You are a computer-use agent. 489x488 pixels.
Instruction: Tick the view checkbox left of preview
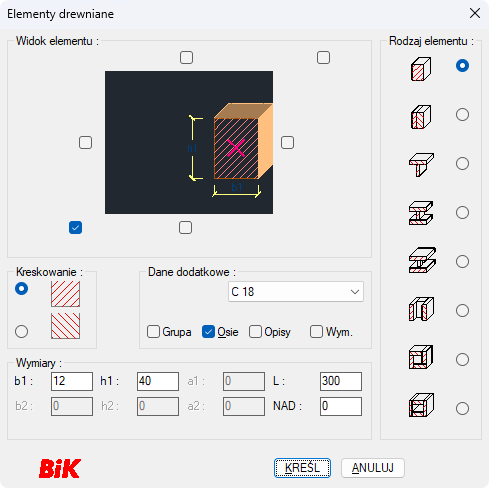(x=85, y=143)
